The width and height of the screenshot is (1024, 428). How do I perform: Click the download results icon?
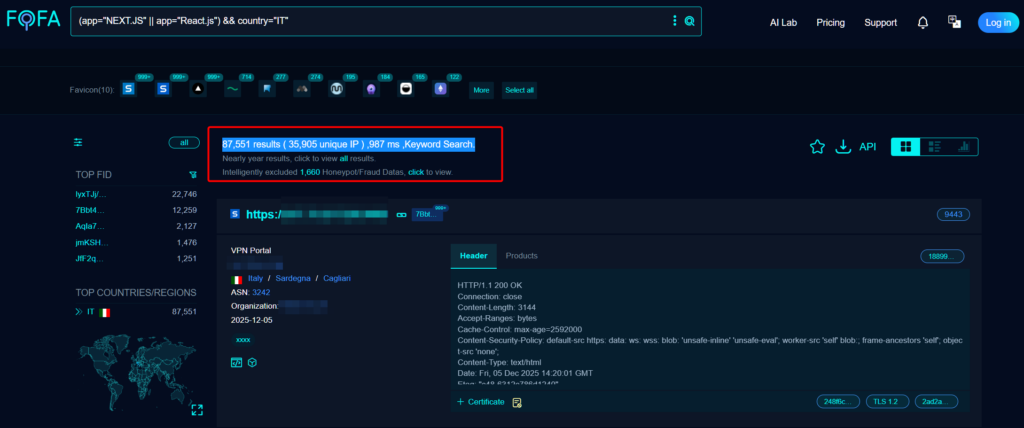point(843,147)
